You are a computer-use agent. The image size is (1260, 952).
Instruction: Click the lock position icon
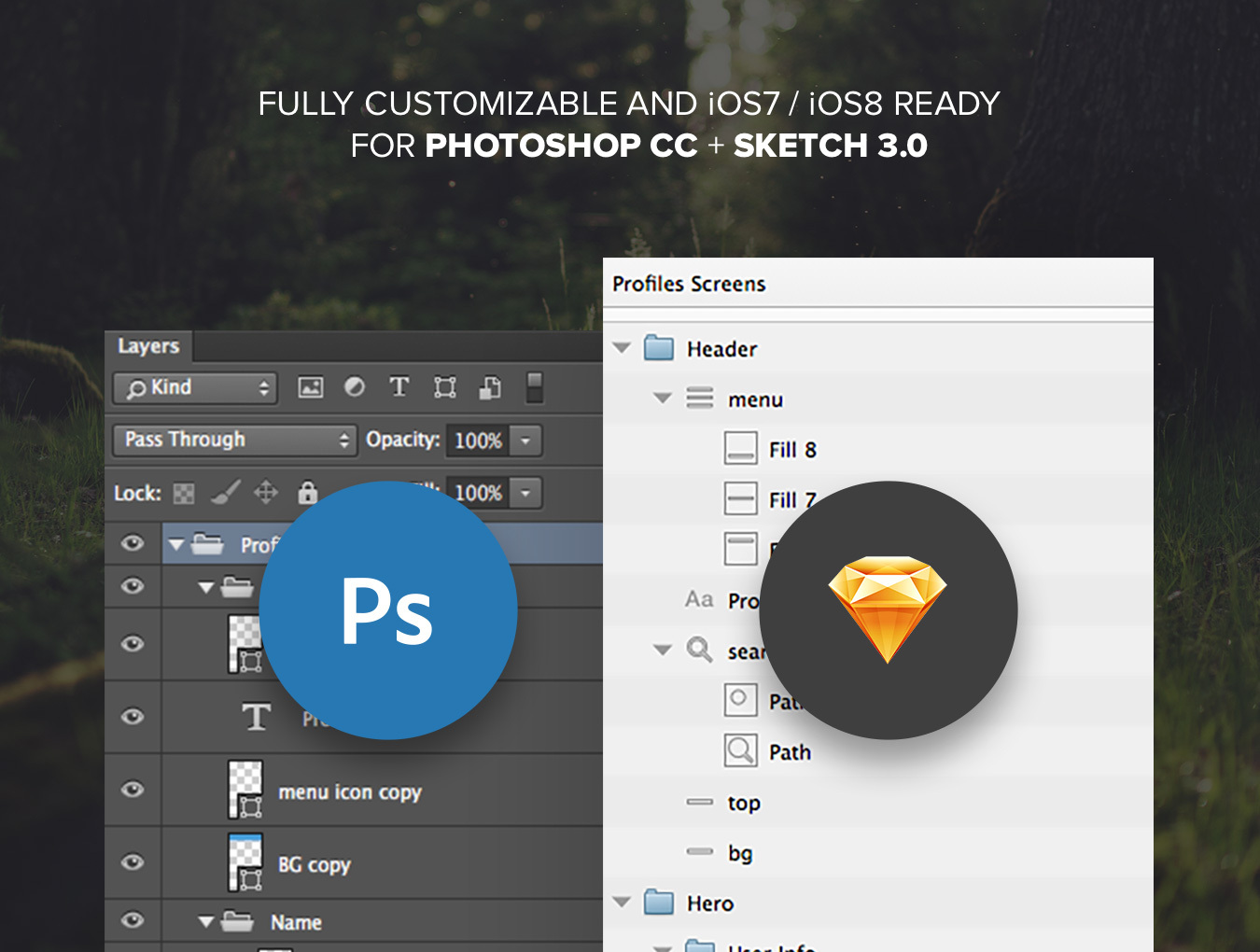pyautogui.click(x=266, y=492)
